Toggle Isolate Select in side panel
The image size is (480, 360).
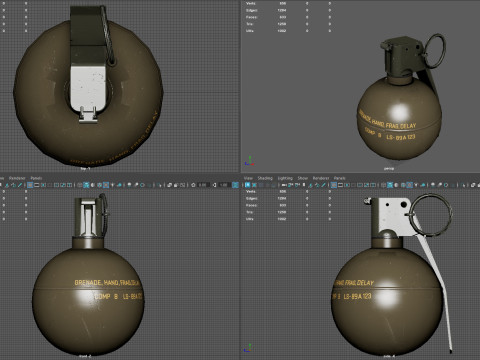(x=463, y=185)
